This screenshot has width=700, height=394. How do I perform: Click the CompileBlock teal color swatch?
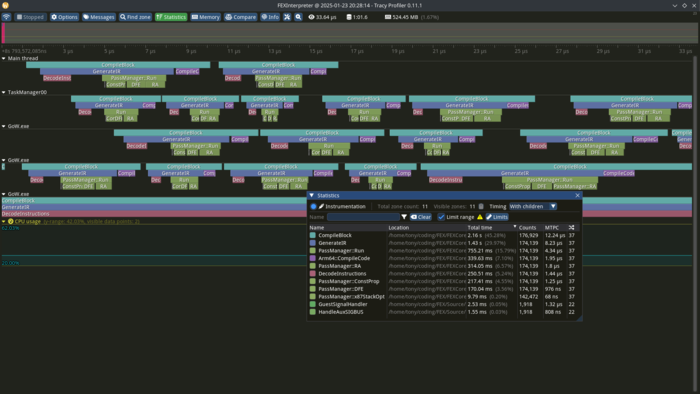(x=312, y=235)
